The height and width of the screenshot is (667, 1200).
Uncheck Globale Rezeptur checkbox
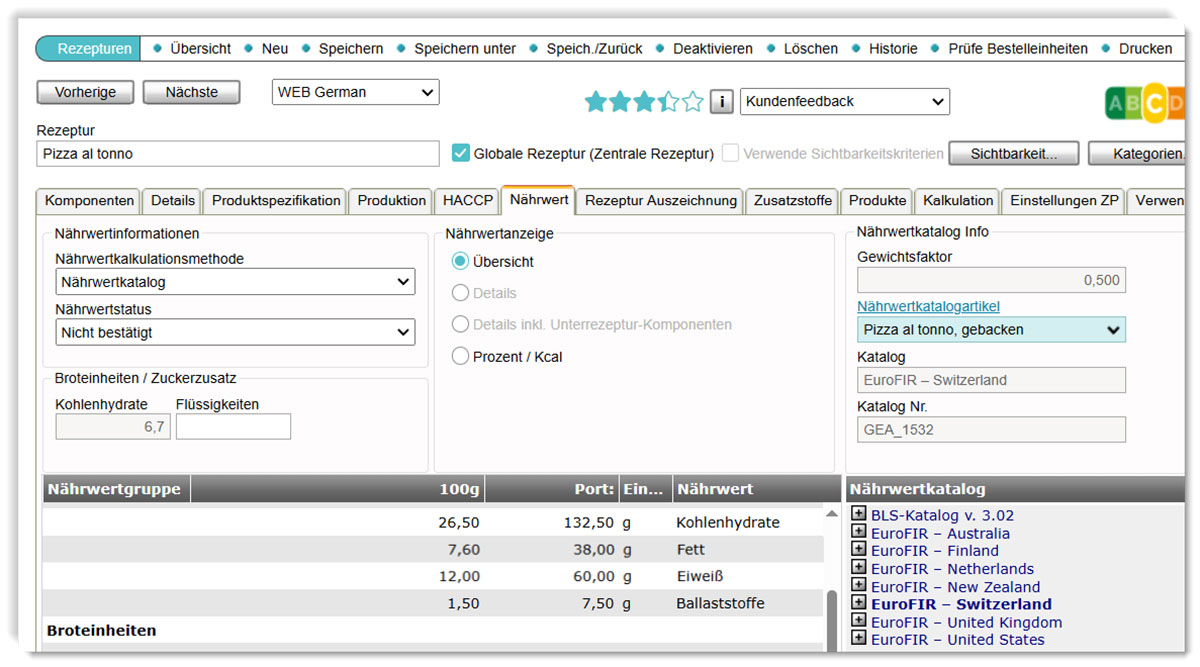pyautogui.click(x=460, y=153)
